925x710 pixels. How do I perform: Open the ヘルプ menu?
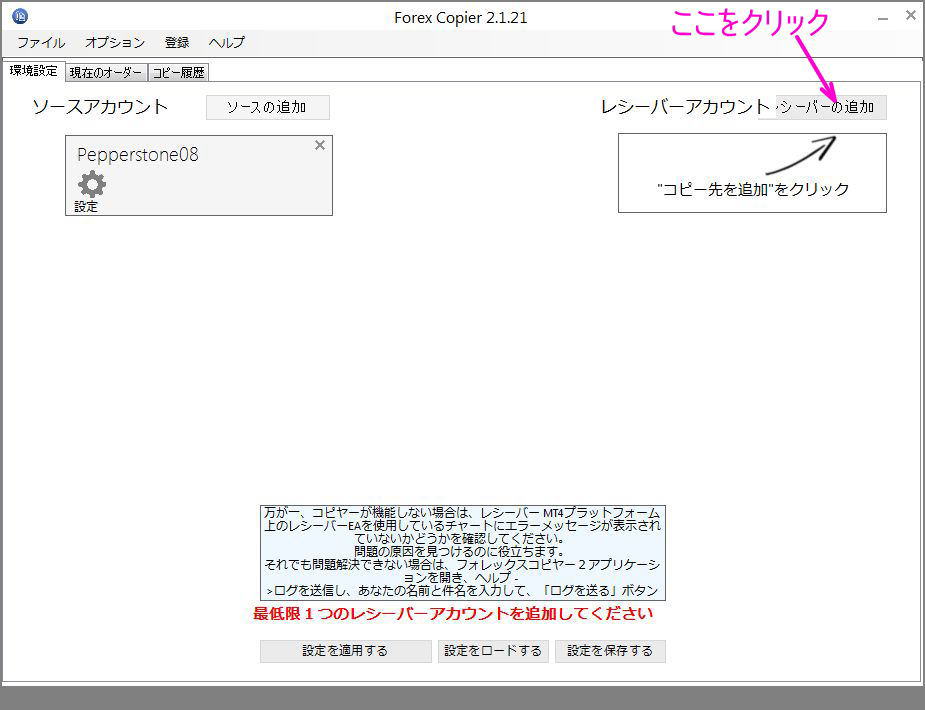tap(225, 43)
